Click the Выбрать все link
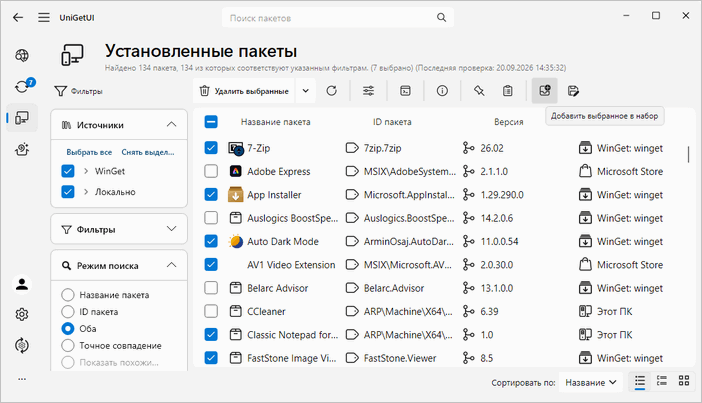Screen dimensions: 702x403 [x=89, y=152]
